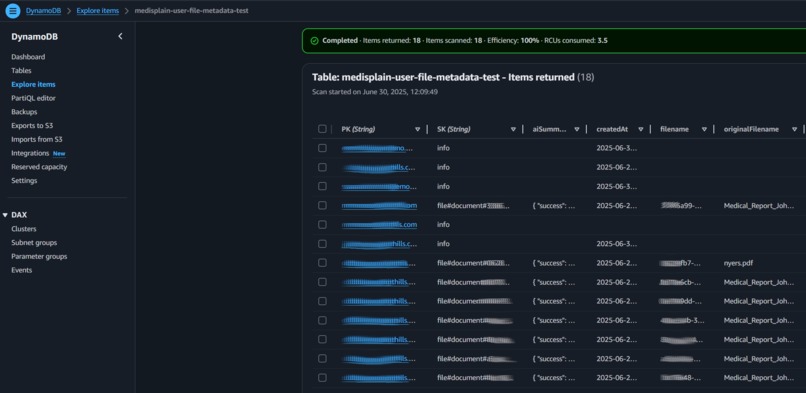The width and height of the screenshot is (806, 393).
Task: Open DAX Subnet groups page
Action: pyautogui.click(x=34, y=242)
